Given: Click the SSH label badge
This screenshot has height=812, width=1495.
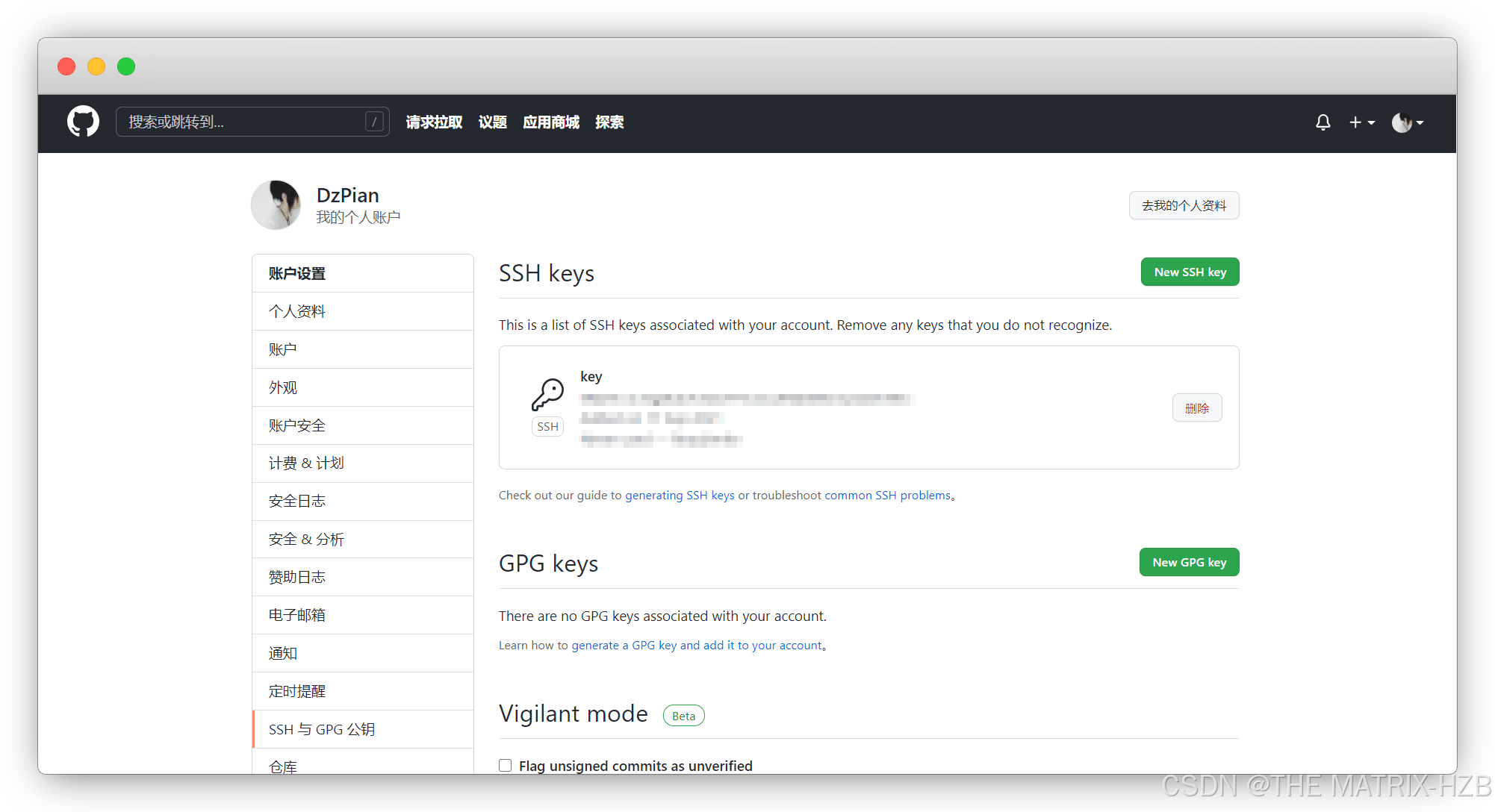Looking at the screenshot, I should pos(547,426).
